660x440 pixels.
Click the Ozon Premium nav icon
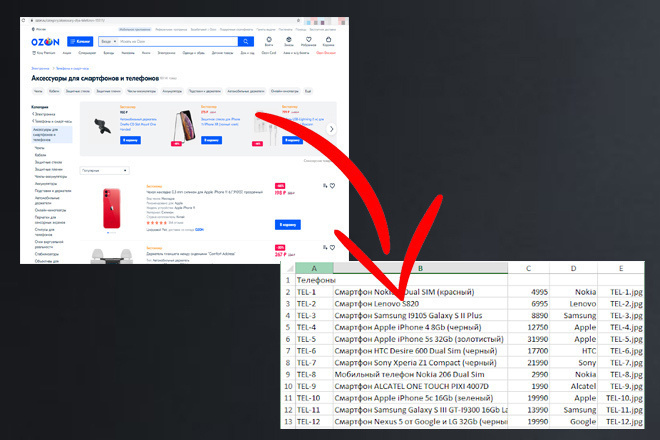pyautogui.click(x=34, y=53)
